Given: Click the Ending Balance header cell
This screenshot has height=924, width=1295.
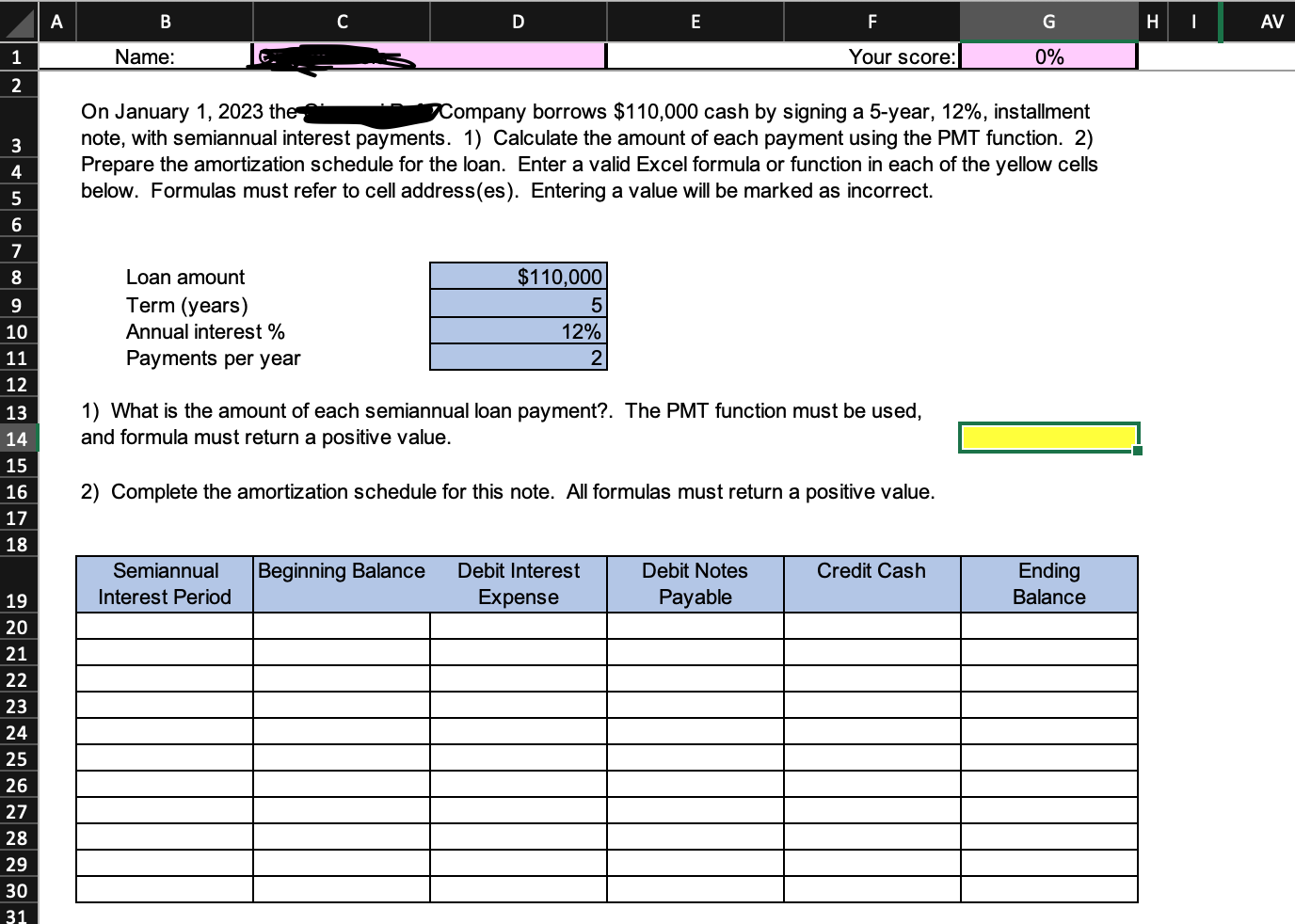Looking at the screenshot, I should (1049, 584).
